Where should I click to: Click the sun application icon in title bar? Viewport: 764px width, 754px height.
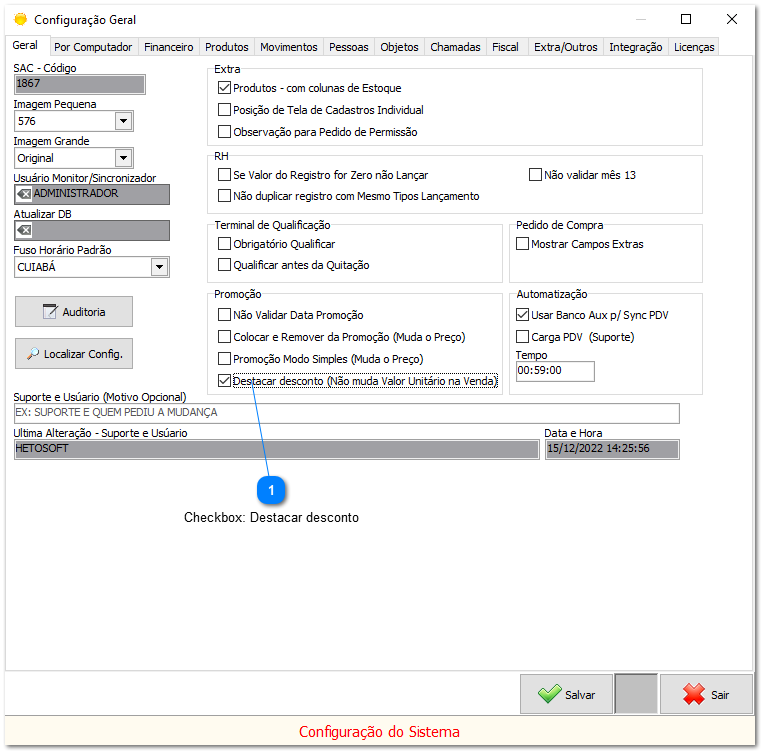pos(20,19)
